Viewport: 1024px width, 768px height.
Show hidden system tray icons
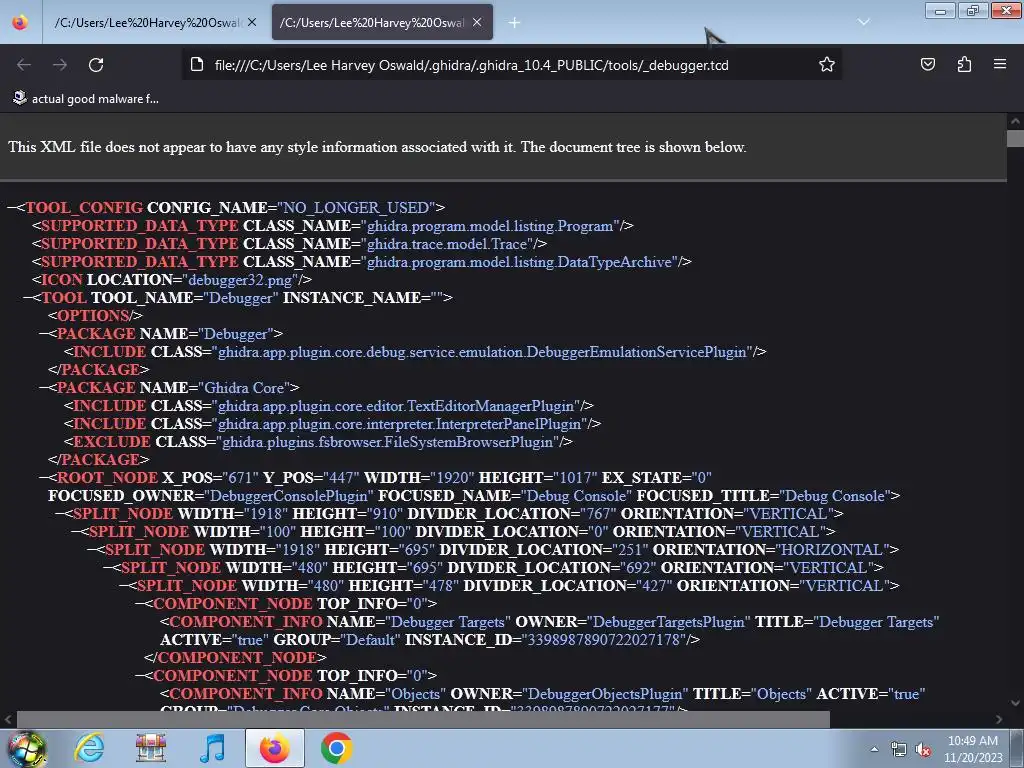click(874, 749)
